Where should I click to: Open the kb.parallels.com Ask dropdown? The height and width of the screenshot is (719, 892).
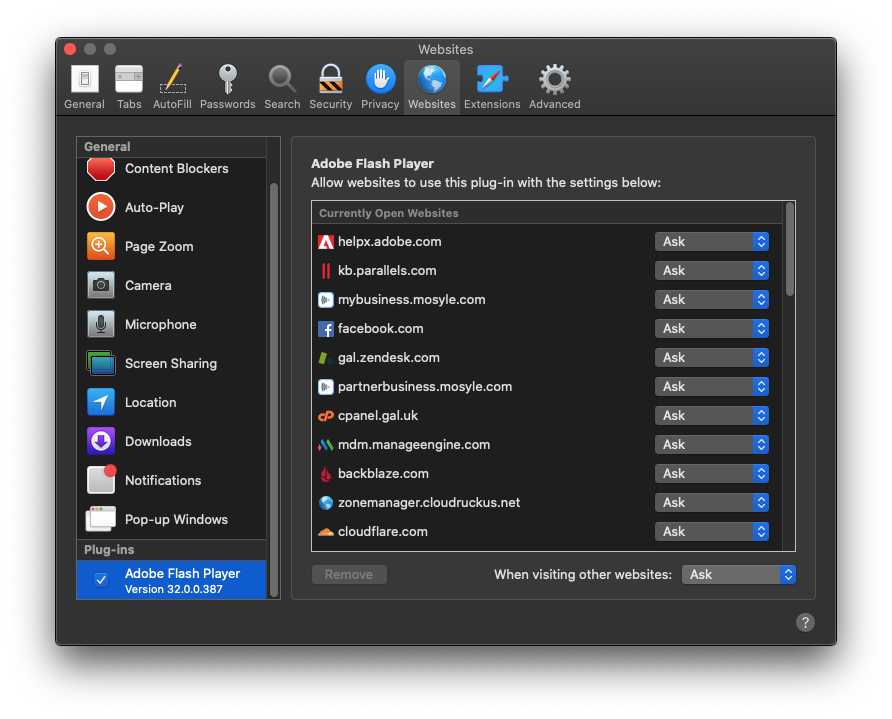coord(712,271)
